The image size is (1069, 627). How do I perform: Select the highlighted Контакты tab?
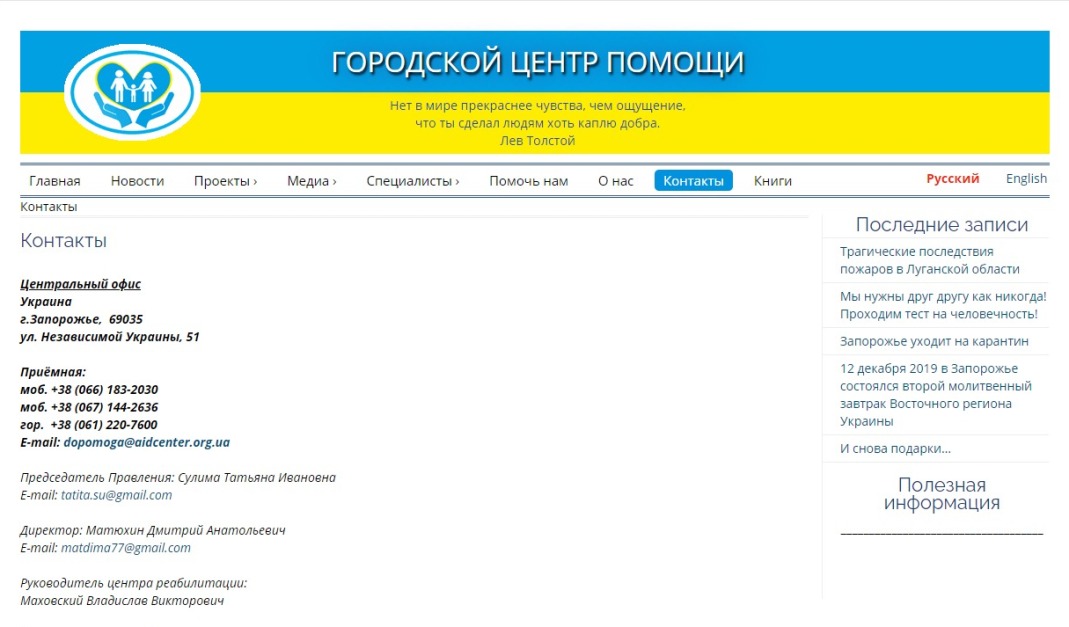693,181
